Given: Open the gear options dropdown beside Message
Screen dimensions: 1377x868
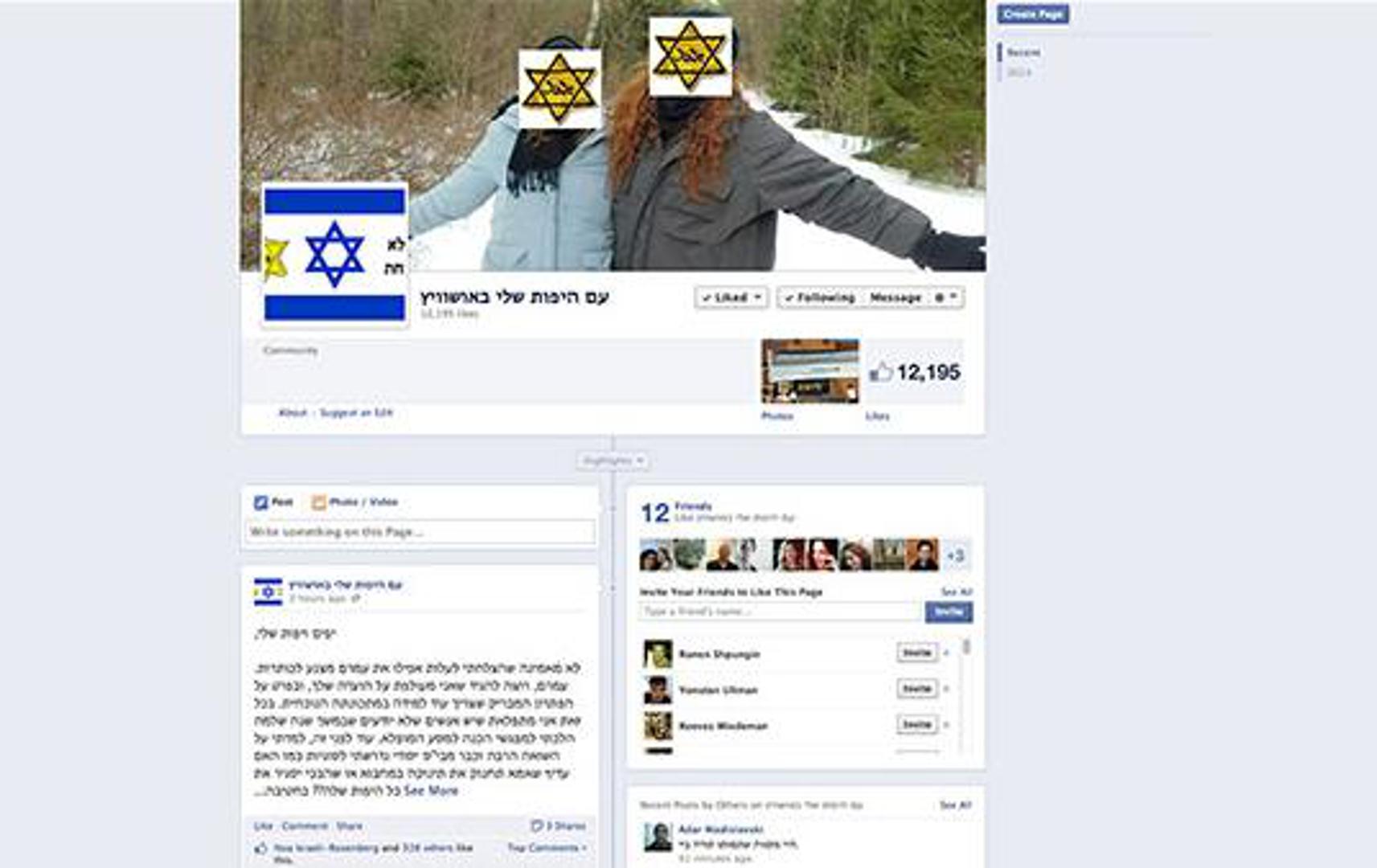Looking at the screenshot, I should (x=945, y=297).
